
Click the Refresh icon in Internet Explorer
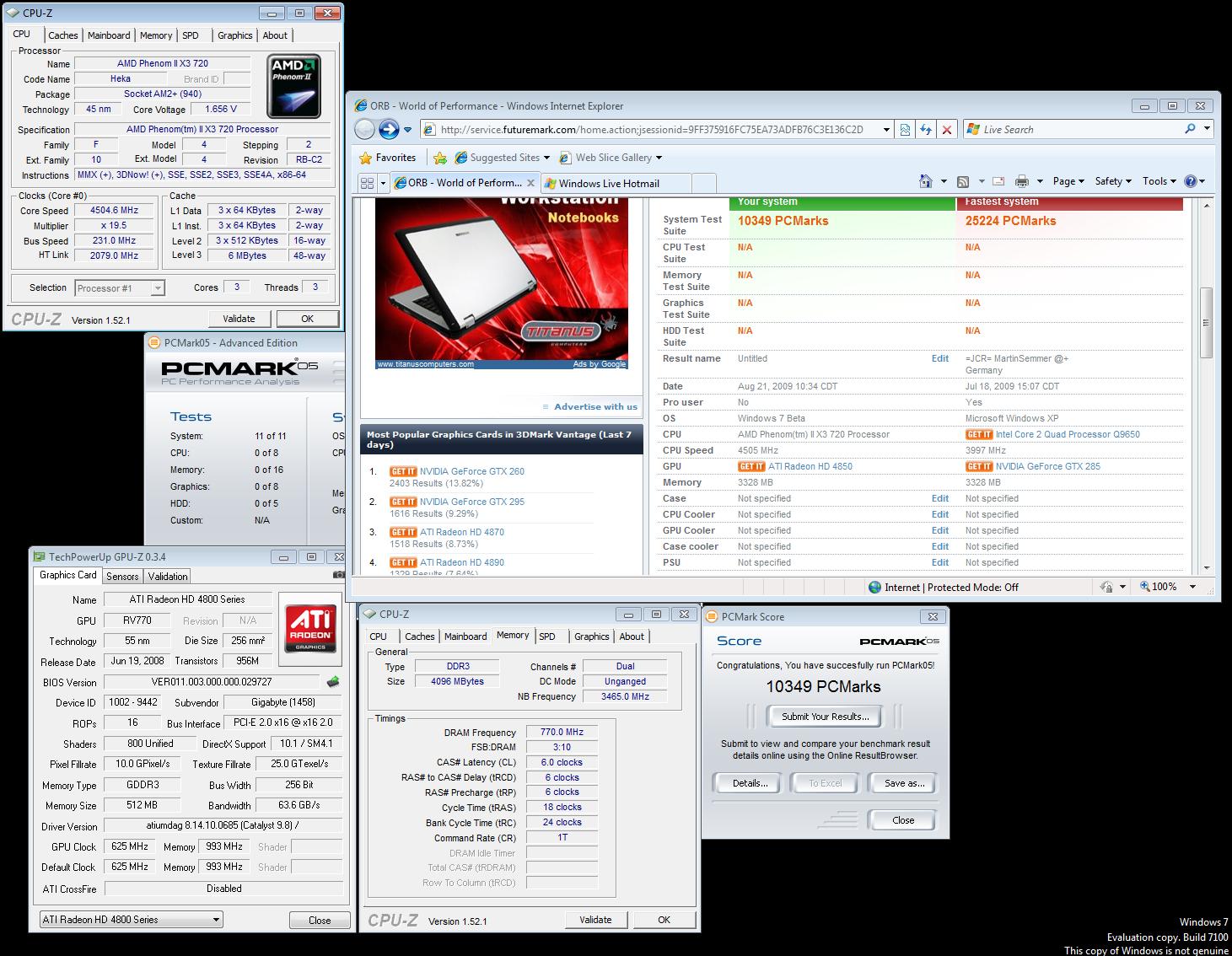(x=926, y=130)
